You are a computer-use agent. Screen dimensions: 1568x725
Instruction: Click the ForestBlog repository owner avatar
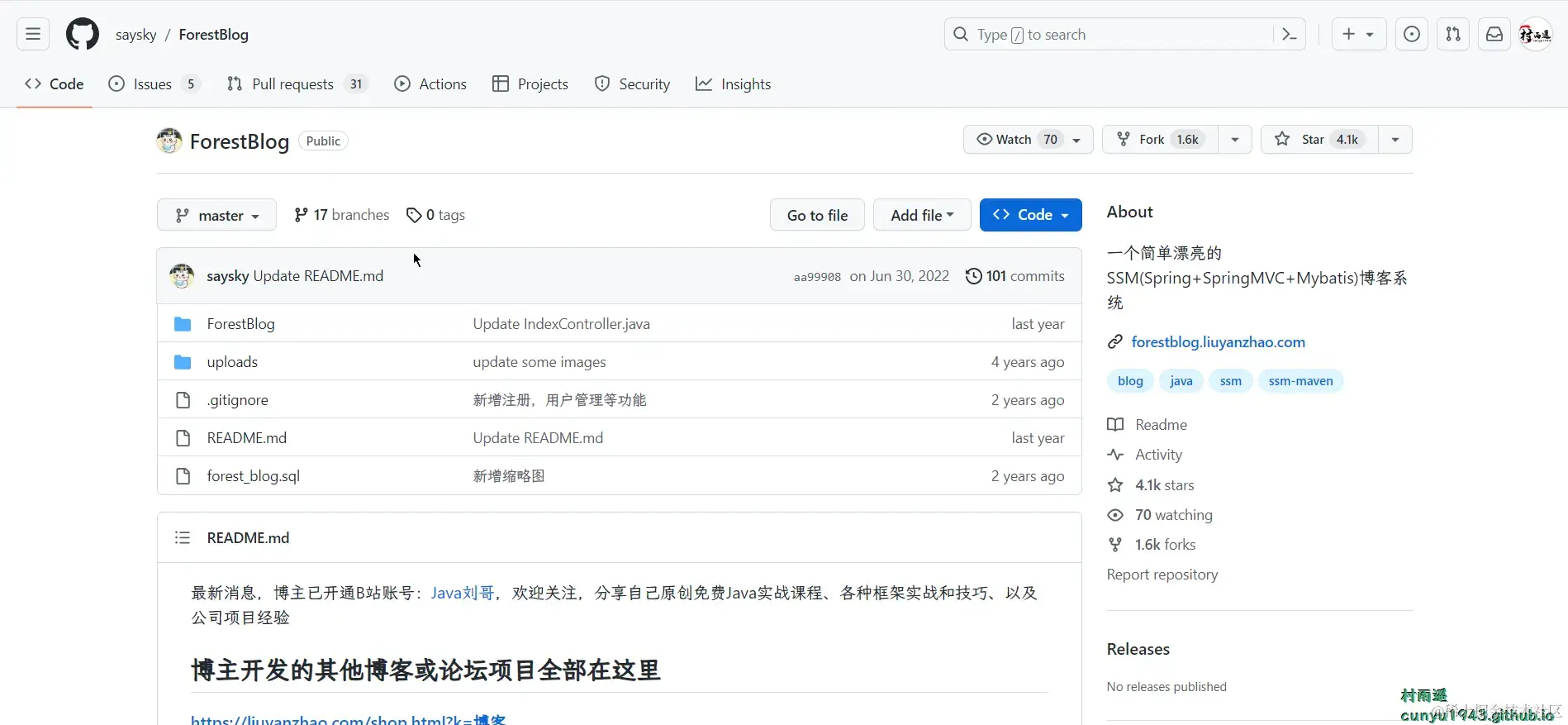169,141
